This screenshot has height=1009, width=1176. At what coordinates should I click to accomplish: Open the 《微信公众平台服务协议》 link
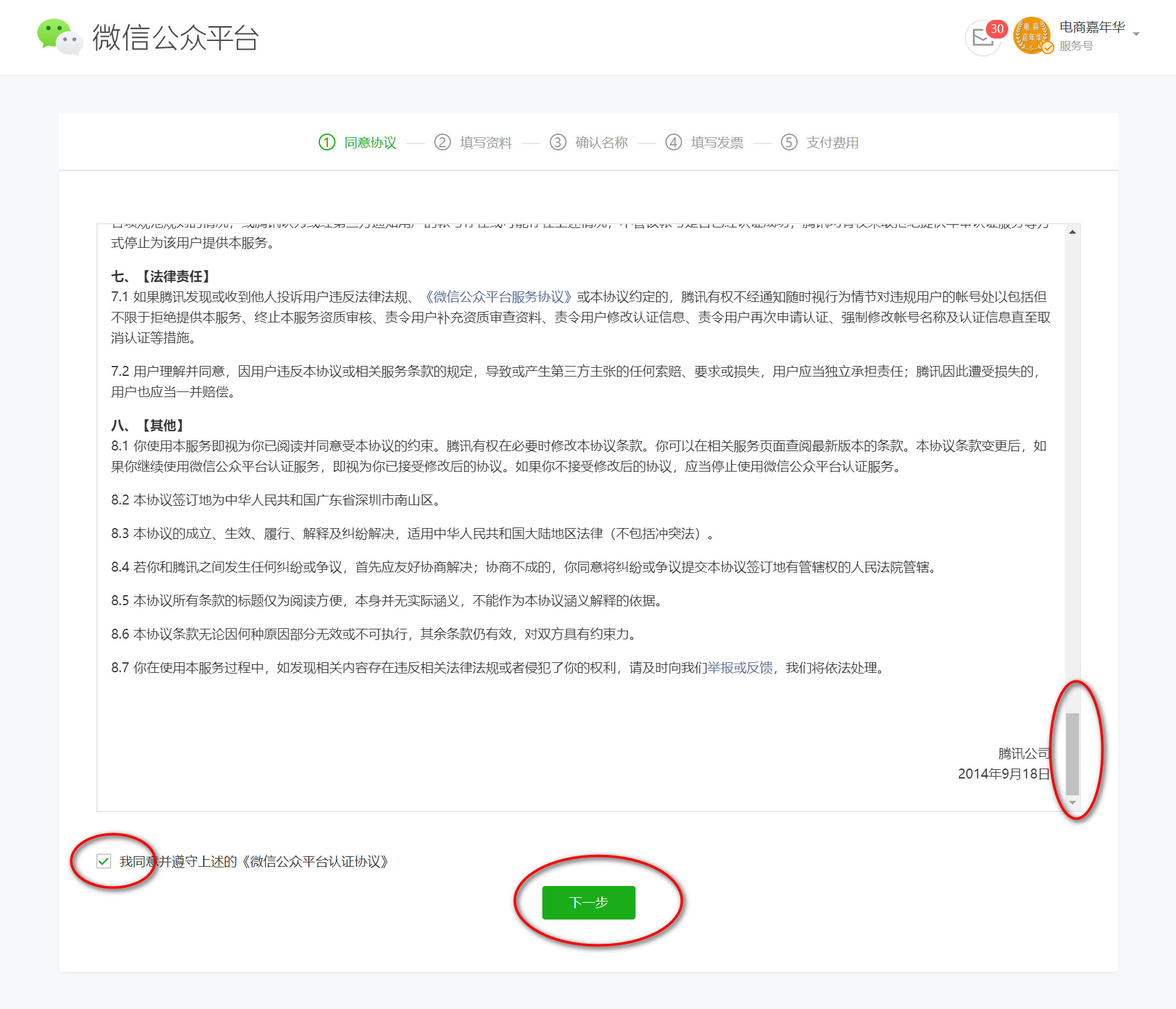tap(498, 297)
